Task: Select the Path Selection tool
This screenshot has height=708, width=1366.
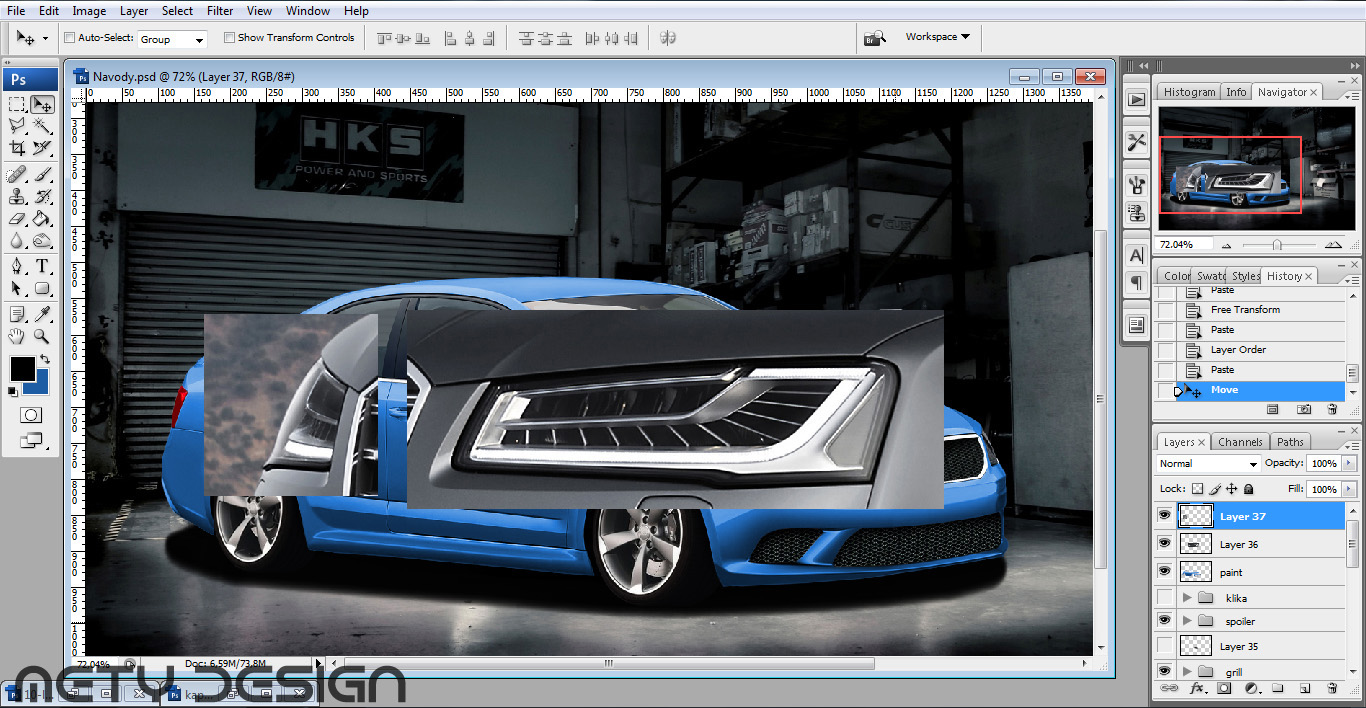Action: click(x=17, y=288)
